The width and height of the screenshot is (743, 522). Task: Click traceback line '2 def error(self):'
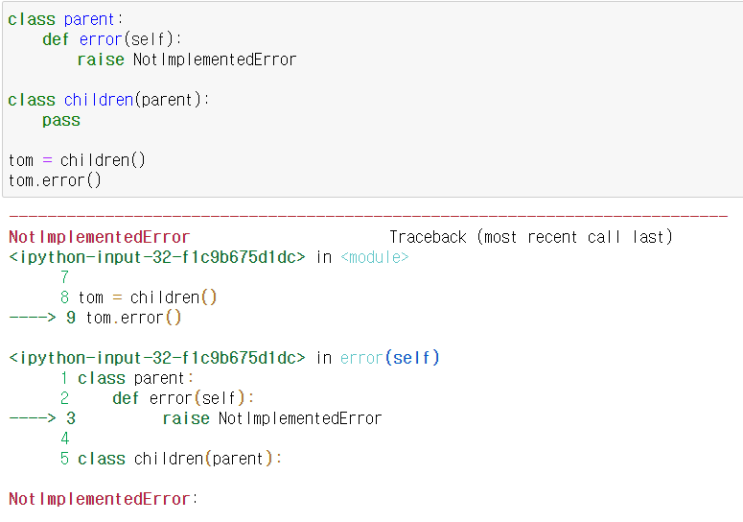157,398
